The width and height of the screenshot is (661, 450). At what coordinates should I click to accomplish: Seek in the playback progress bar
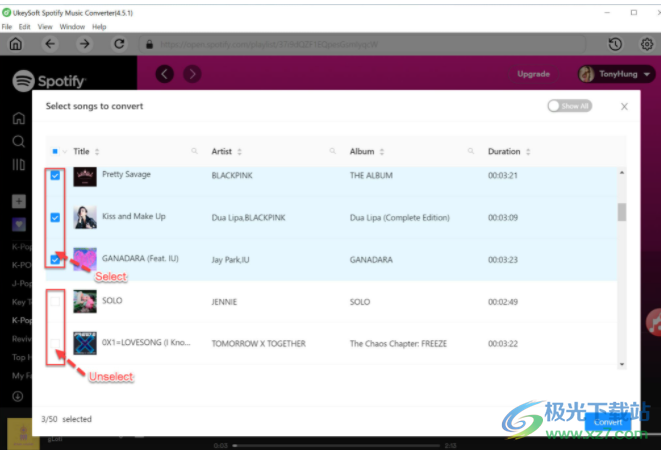point(336,445)
